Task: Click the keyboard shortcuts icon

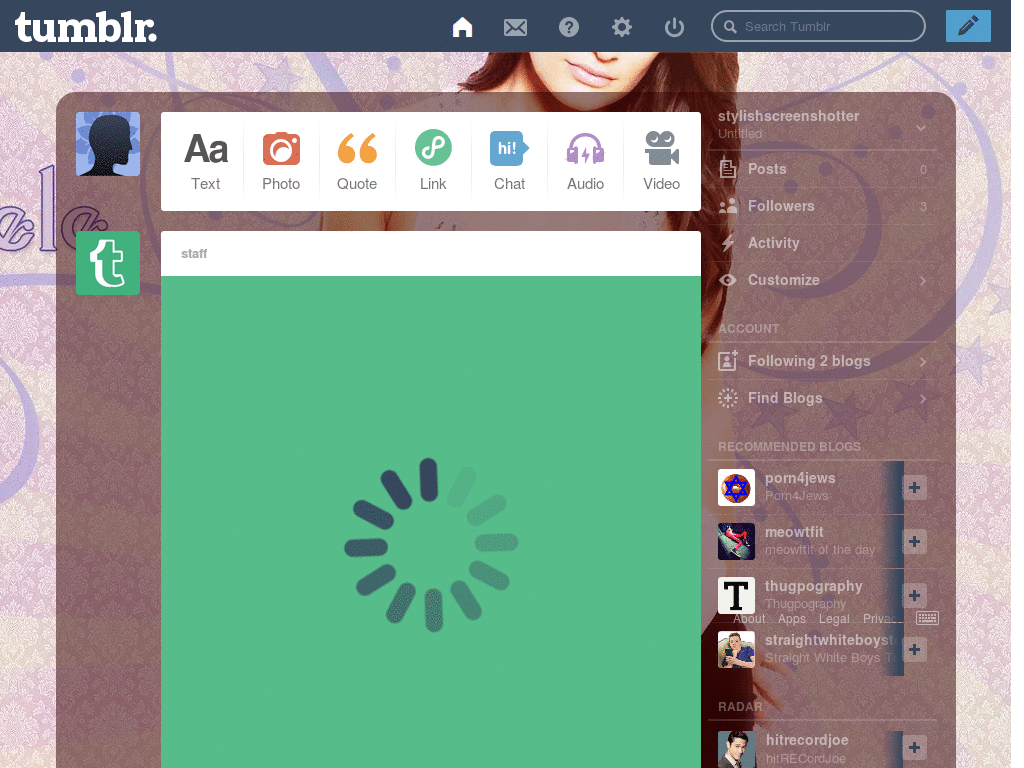Action: pos(927,618)
